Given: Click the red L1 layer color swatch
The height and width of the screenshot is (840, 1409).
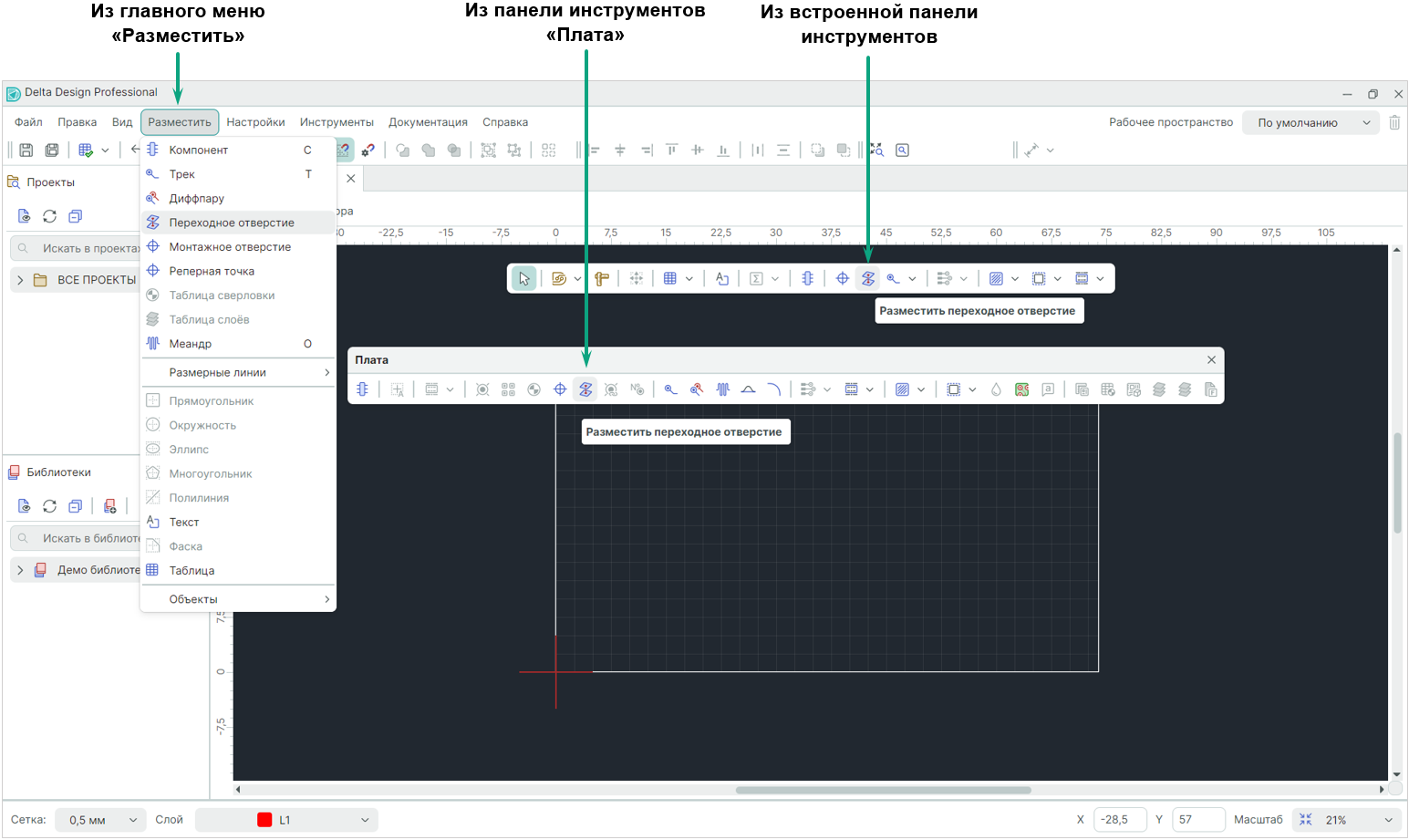Looking at the screenshot, I should pyautogui.click(x=264, y=820).
